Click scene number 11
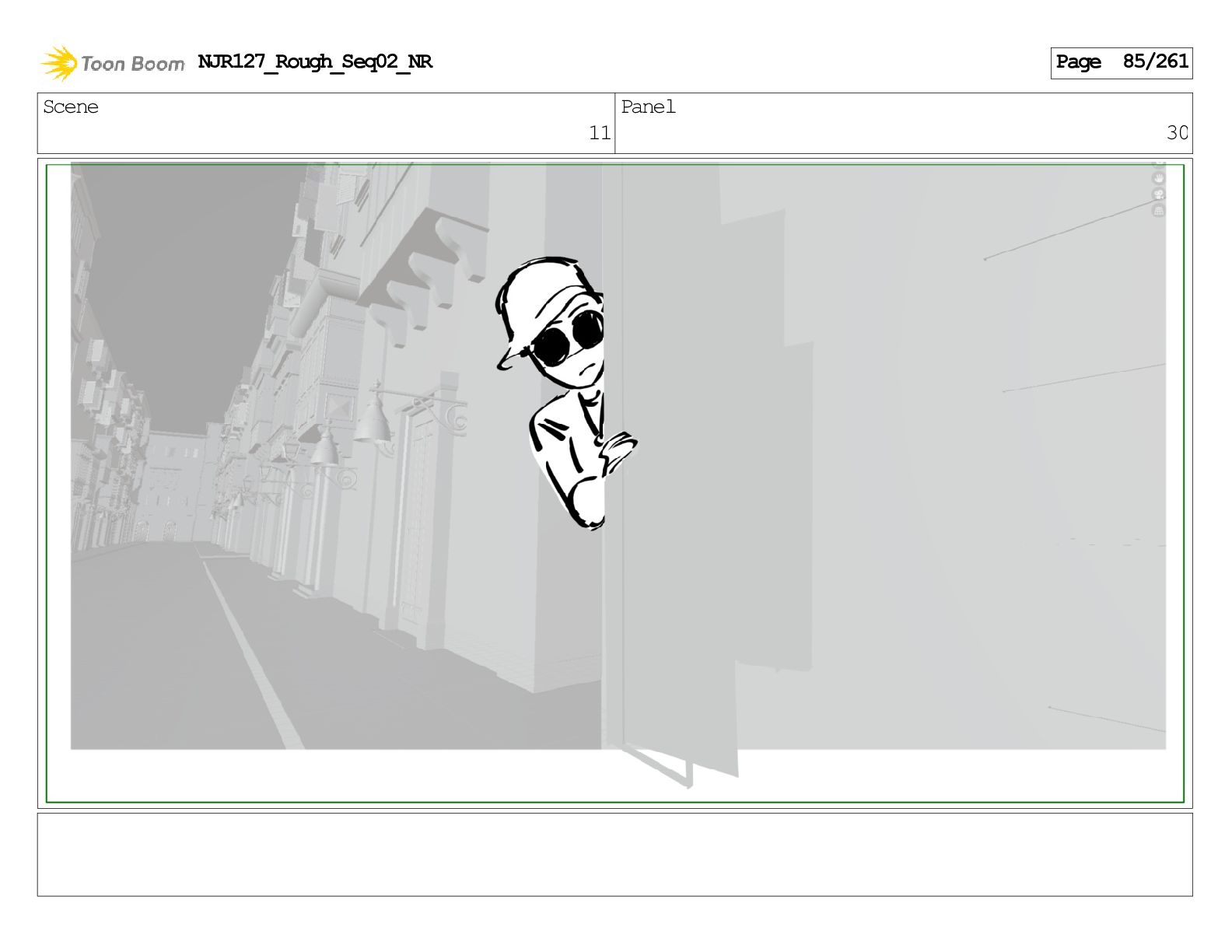 (x=600, y=133)
